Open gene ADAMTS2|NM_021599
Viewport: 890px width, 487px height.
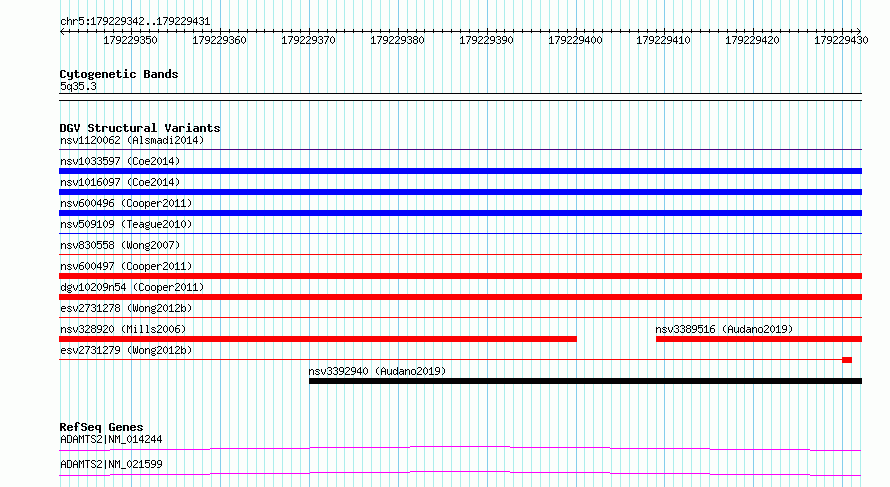111,464
